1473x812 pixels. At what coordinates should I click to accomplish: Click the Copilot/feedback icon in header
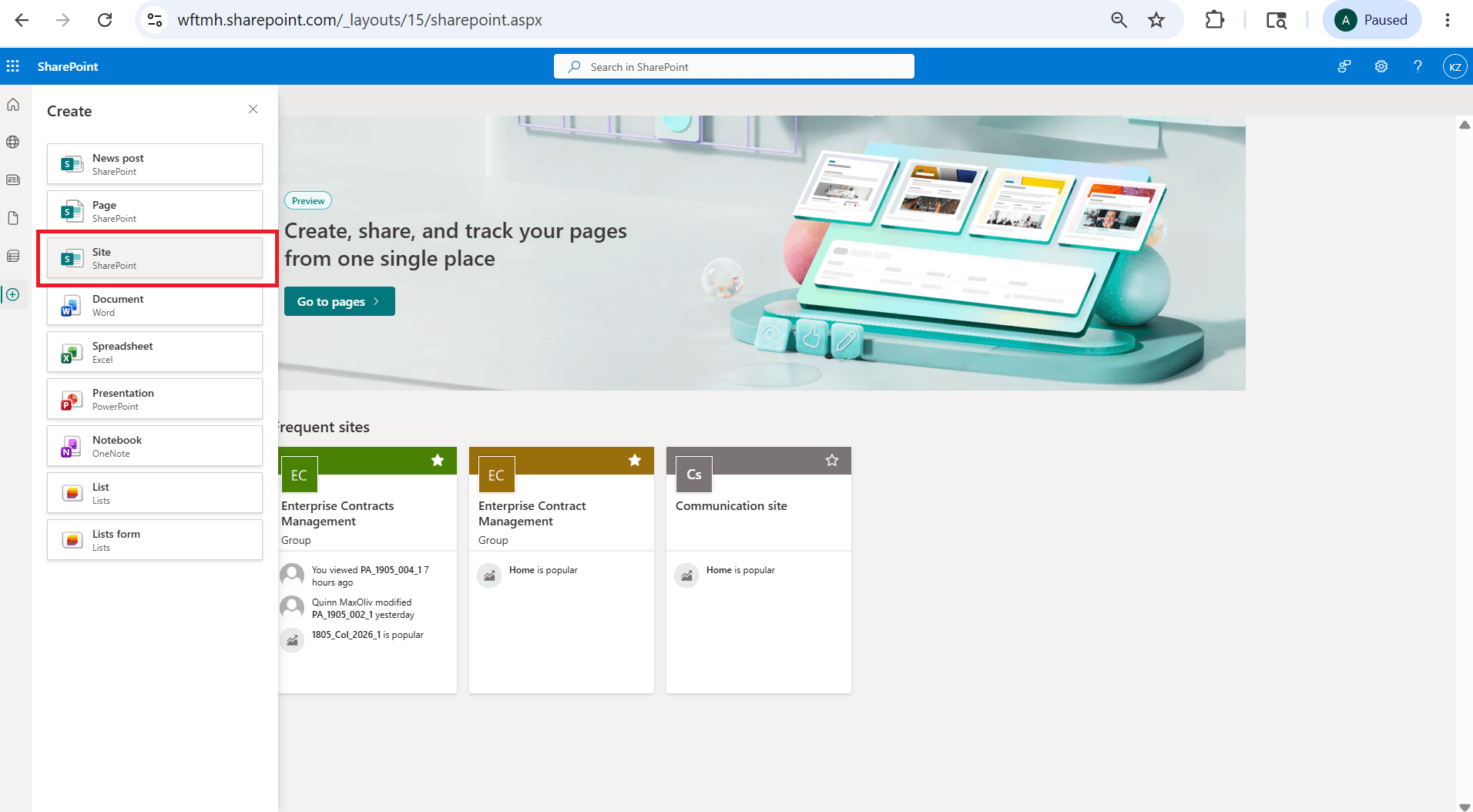(x=1344, y=66)
